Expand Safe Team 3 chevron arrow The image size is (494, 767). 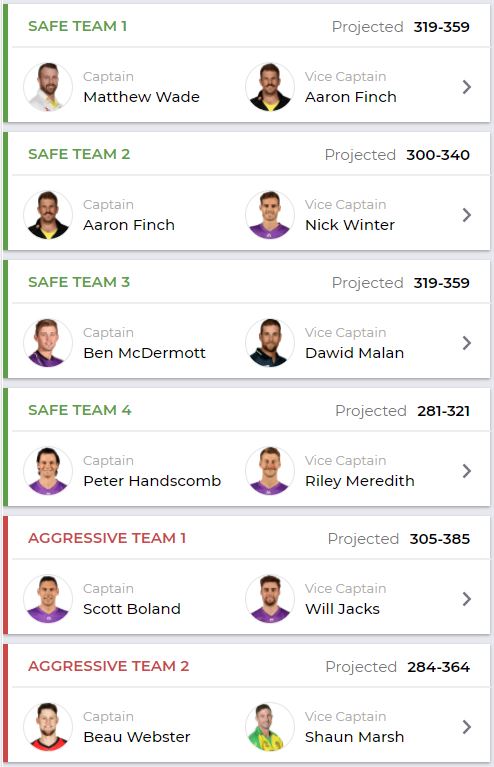point(467,343)
